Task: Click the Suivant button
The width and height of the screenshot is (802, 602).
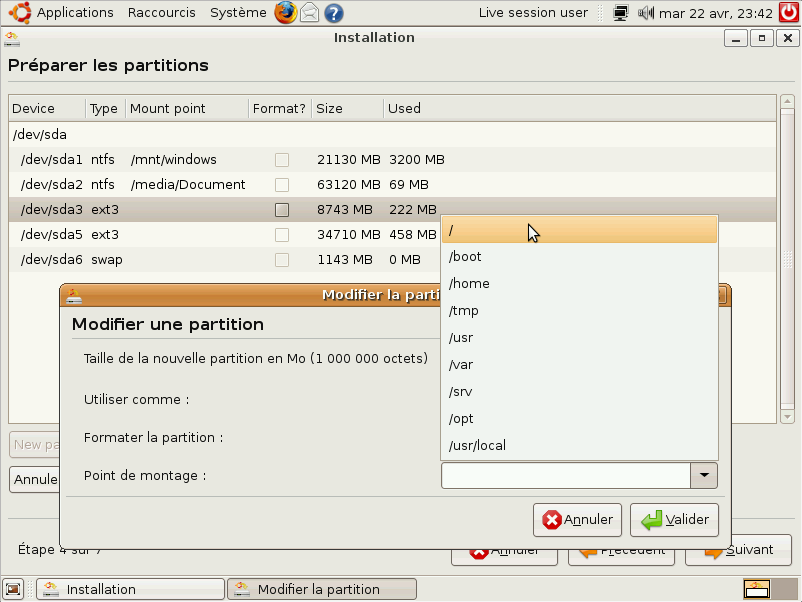Action: click(x=738, y=551)
